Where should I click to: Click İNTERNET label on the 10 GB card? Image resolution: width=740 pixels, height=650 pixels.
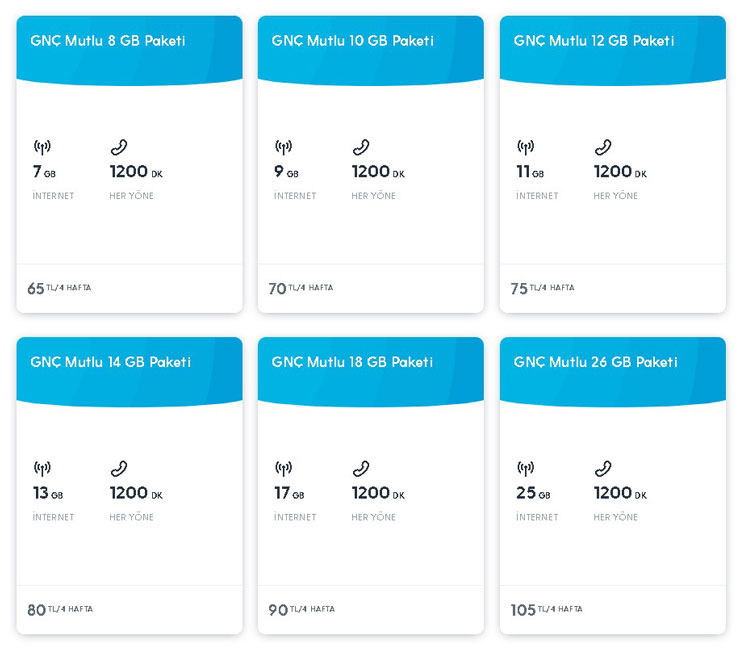pos(295,195)
